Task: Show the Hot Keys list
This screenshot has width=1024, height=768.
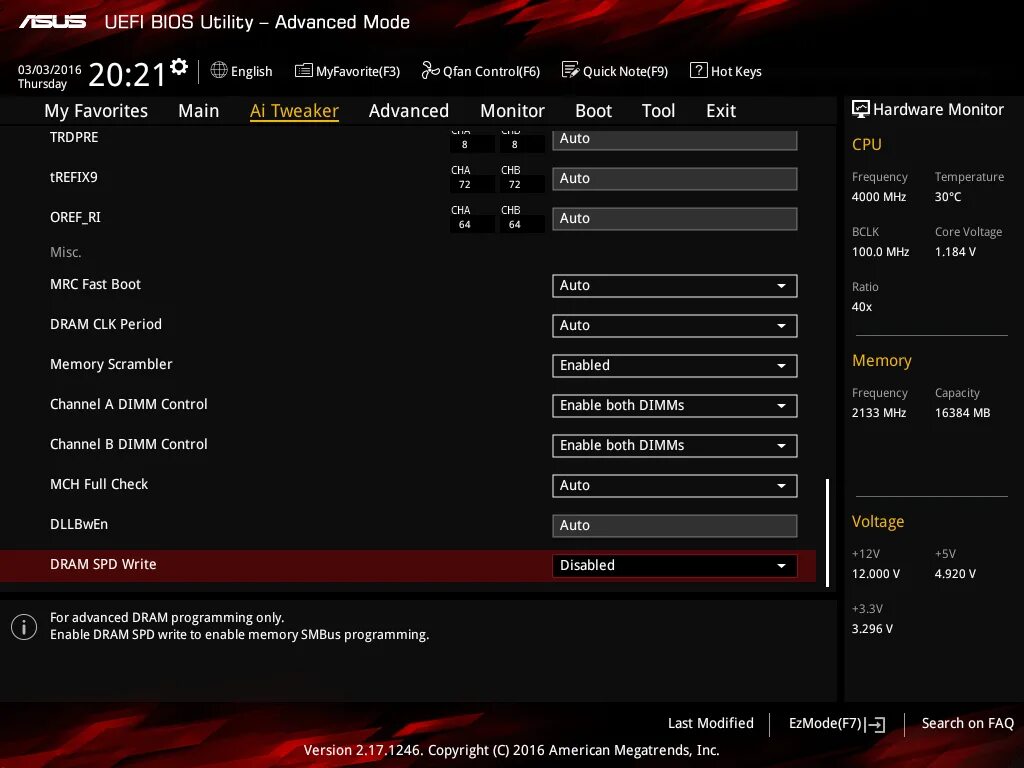Action: click(x=726, y=71)
